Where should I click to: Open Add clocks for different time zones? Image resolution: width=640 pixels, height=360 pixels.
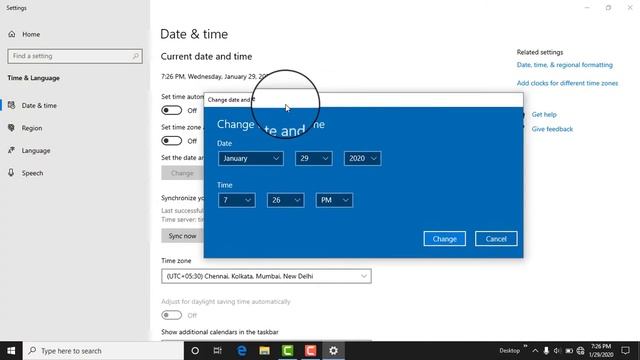click(567, 83)
